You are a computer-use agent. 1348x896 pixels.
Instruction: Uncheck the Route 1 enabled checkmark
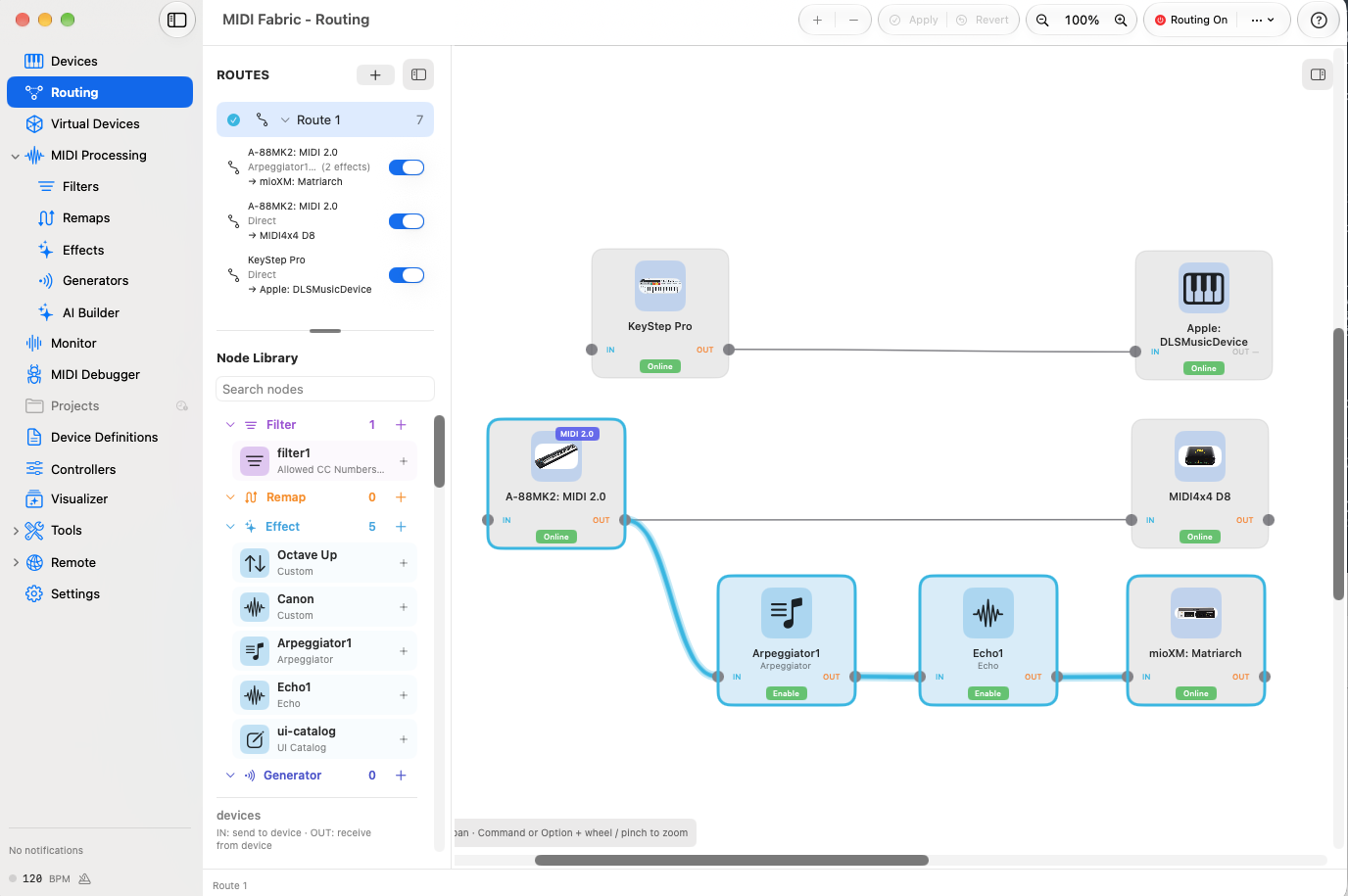pos(233,120)
